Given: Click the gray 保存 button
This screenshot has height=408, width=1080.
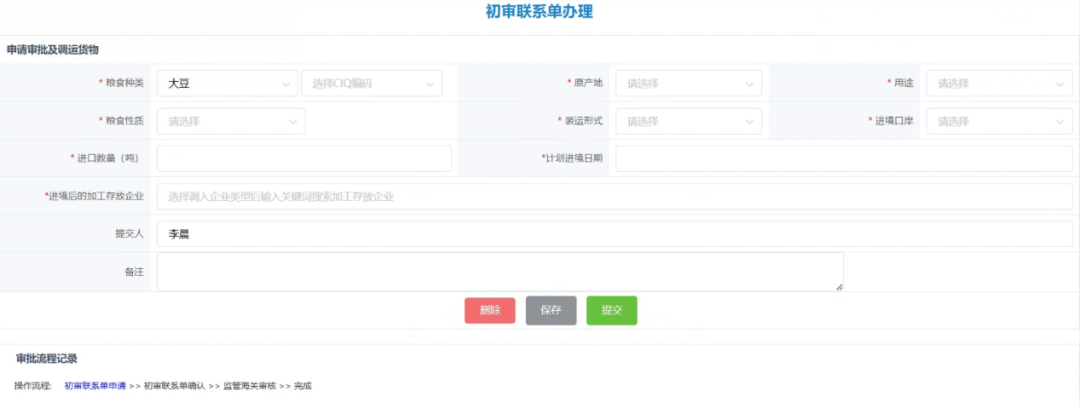Looking at the screenshot, I should click(x=551, y=310).
